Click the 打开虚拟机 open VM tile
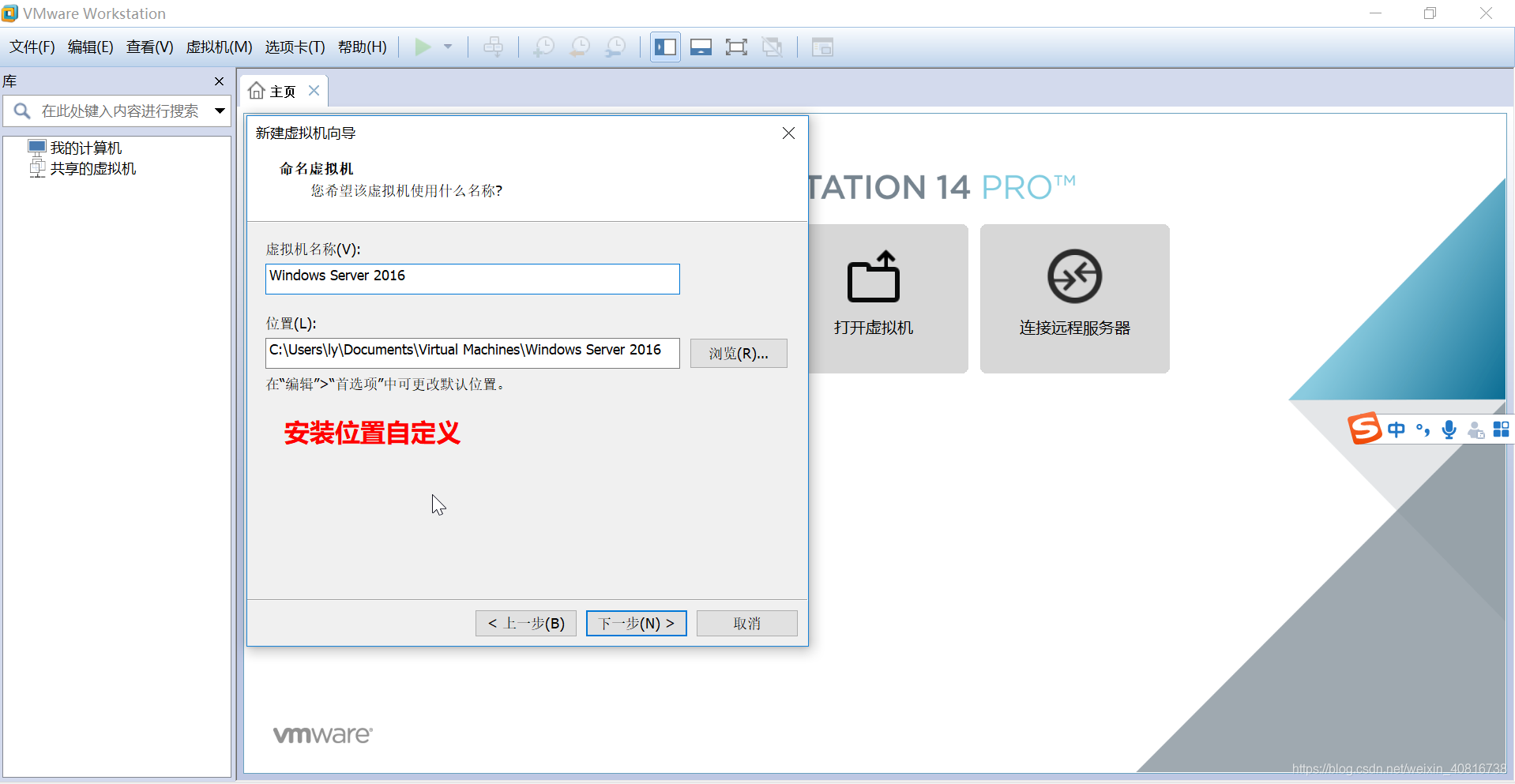Image resolution: width=1515 pixels, height=784 pixels. tap(888, 298)
